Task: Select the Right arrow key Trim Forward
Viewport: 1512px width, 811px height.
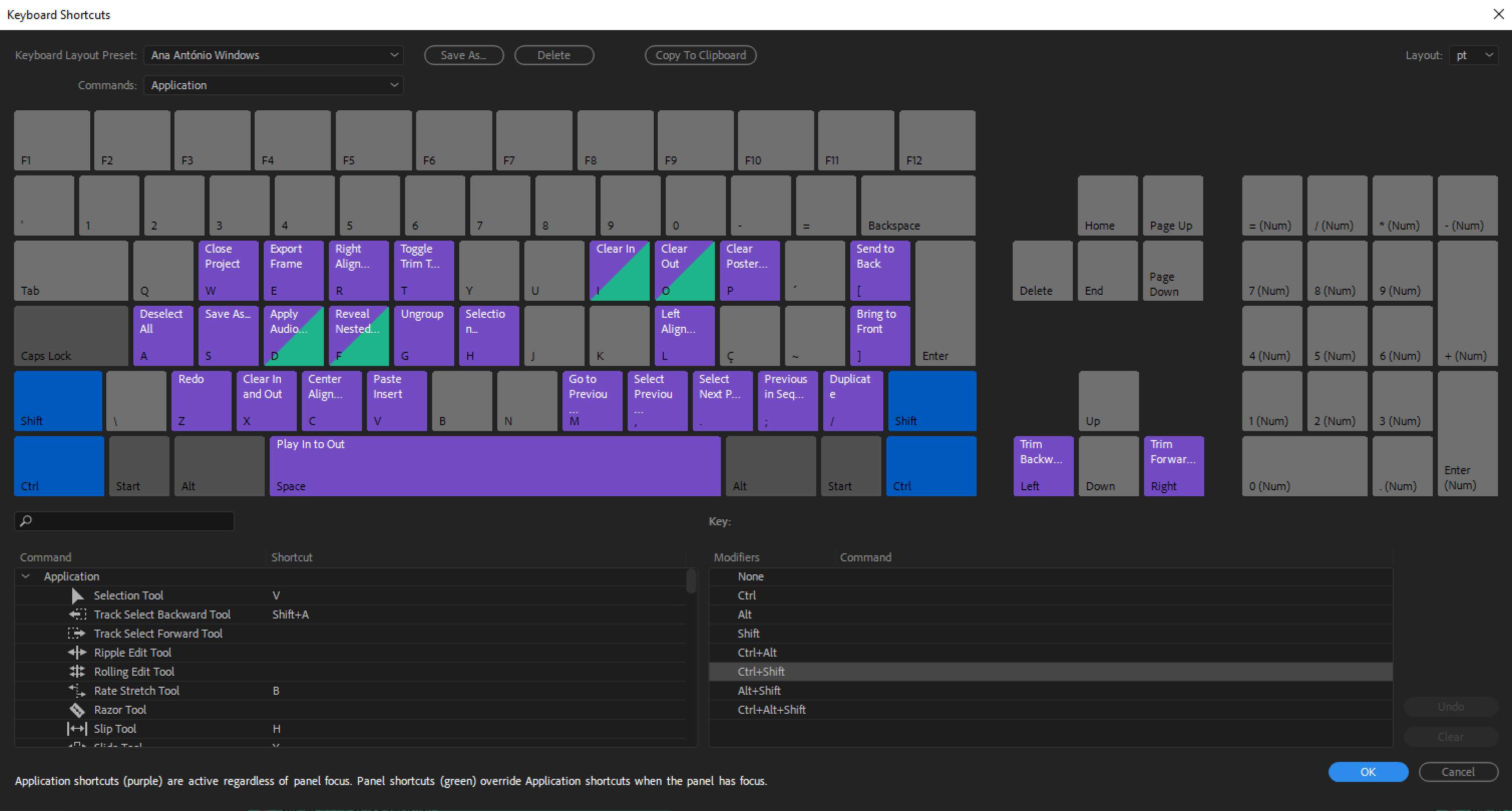Action: pos(1174,466)
